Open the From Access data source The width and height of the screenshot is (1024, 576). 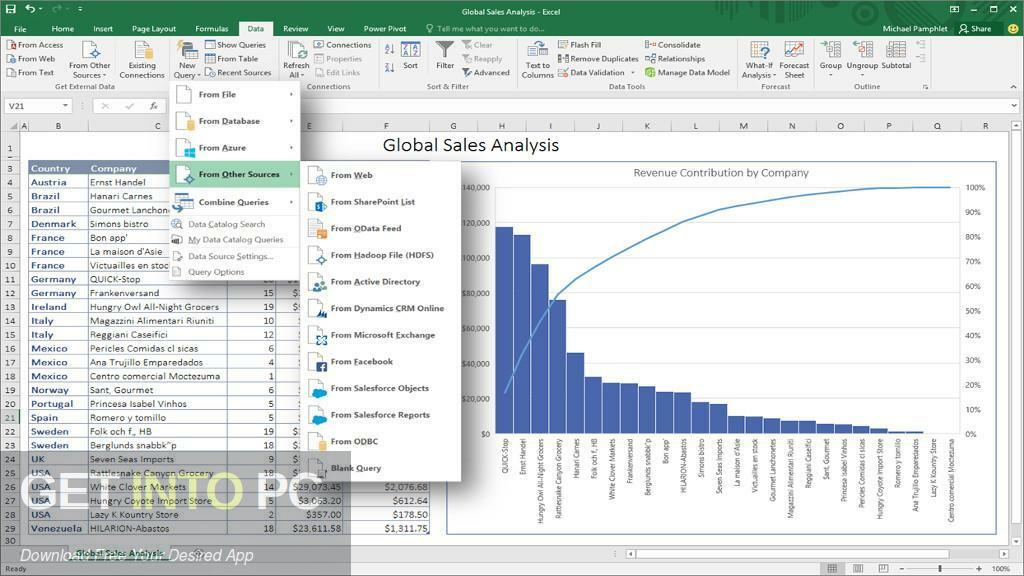(35, 45)
